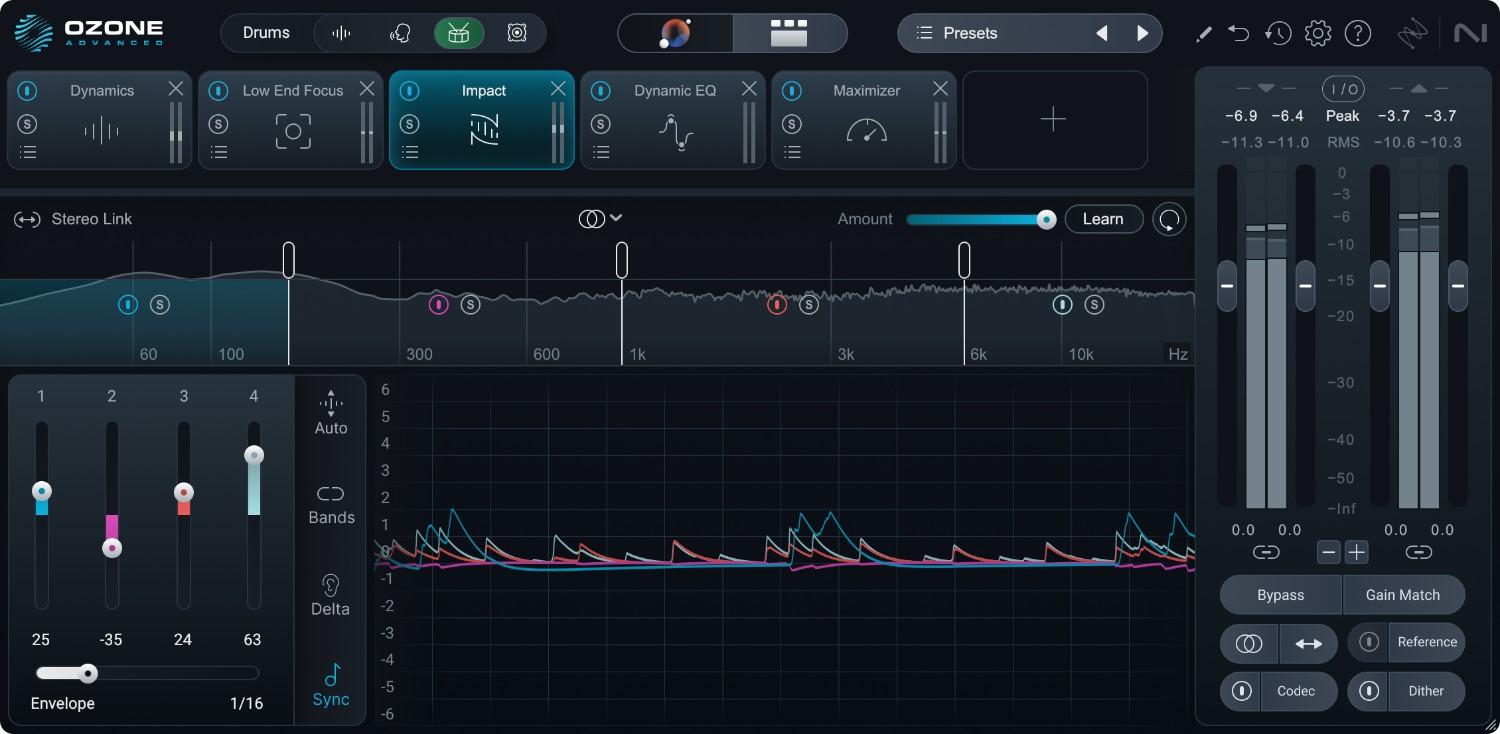Toggle the Dither power button

point(1369,691)
